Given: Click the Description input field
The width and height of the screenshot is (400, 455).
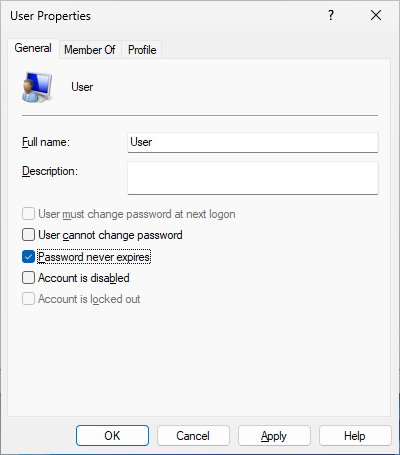Looking at the screenshot, I should click(x=253, y=178).
